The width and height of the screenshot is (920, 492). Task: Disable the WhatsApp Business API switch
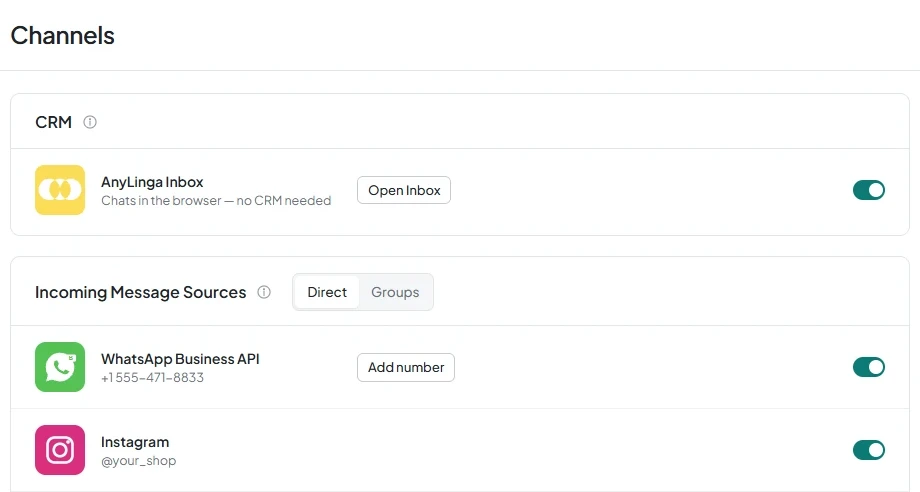[869, 367]
